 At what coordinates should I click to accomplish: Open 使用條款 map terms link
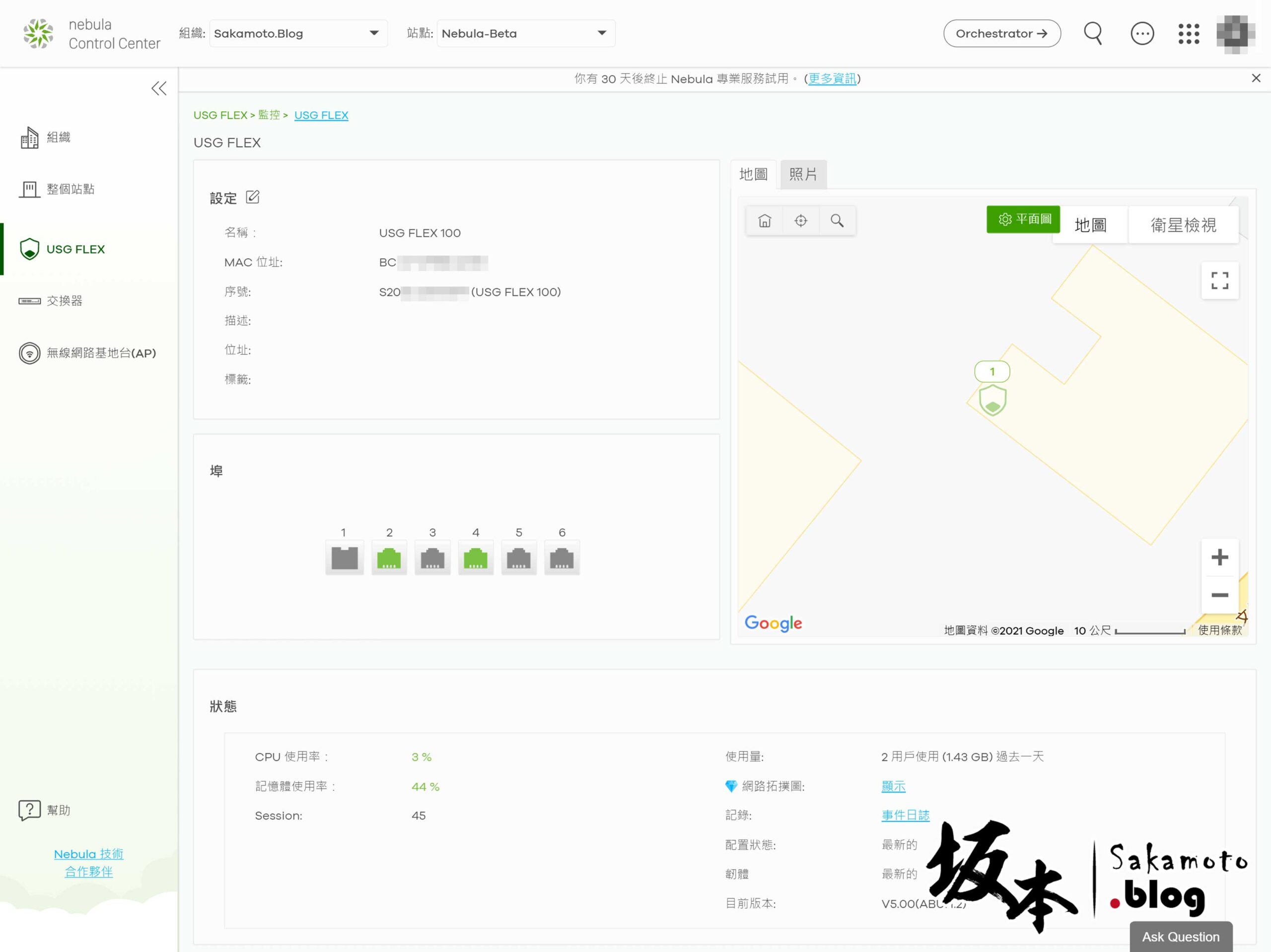[x=1220, y=630]
